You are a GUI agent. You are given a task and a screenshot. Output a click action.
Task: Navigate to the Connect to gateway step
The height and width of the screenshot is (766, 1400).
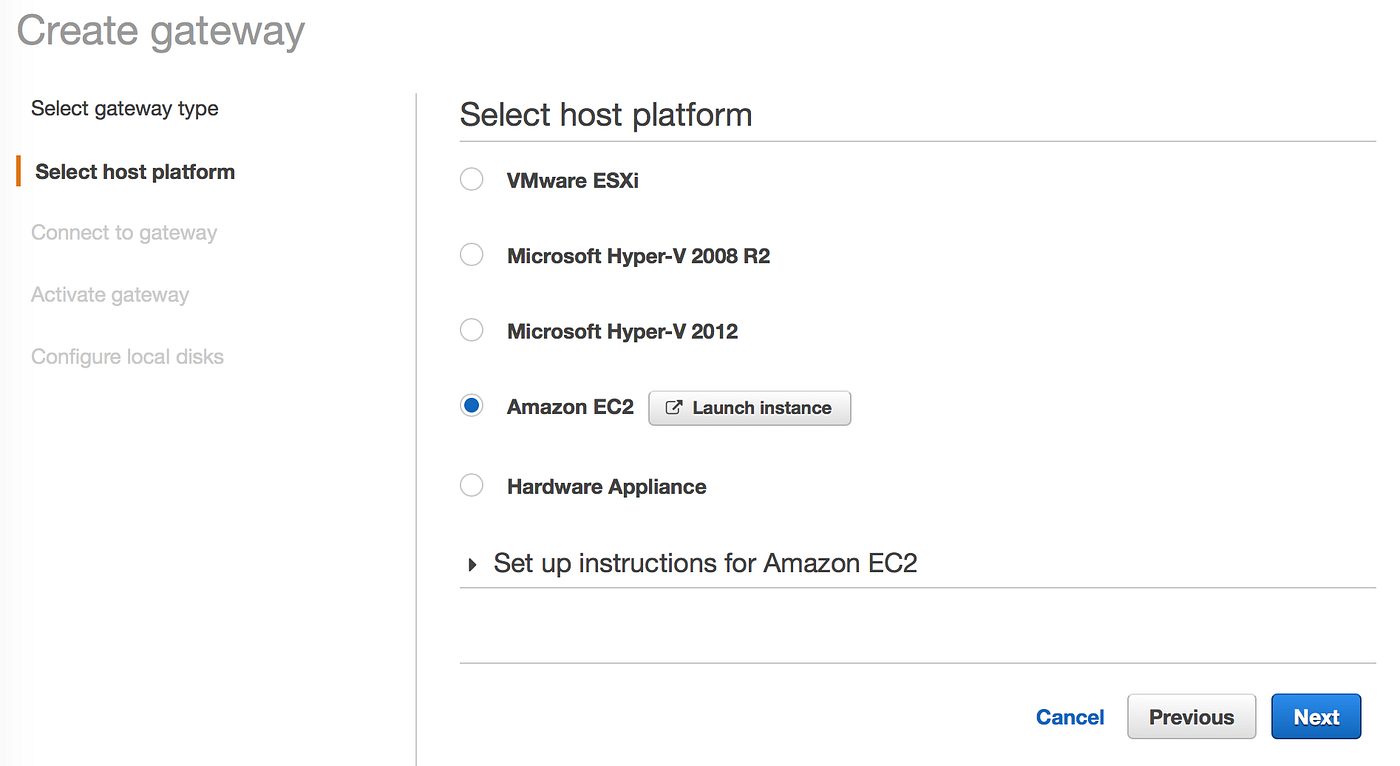tap(124, 232)
